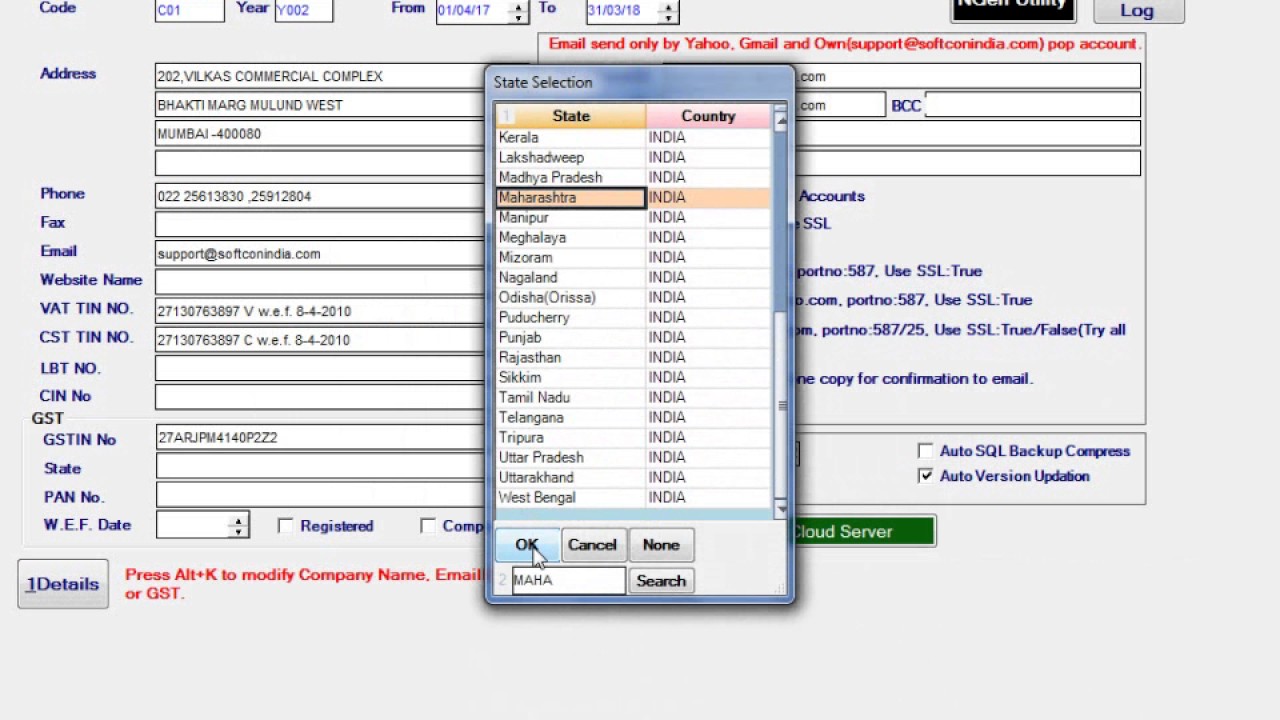Click the first Address line field
This screenshot has height=720, width=1280.
coord(320,76)
